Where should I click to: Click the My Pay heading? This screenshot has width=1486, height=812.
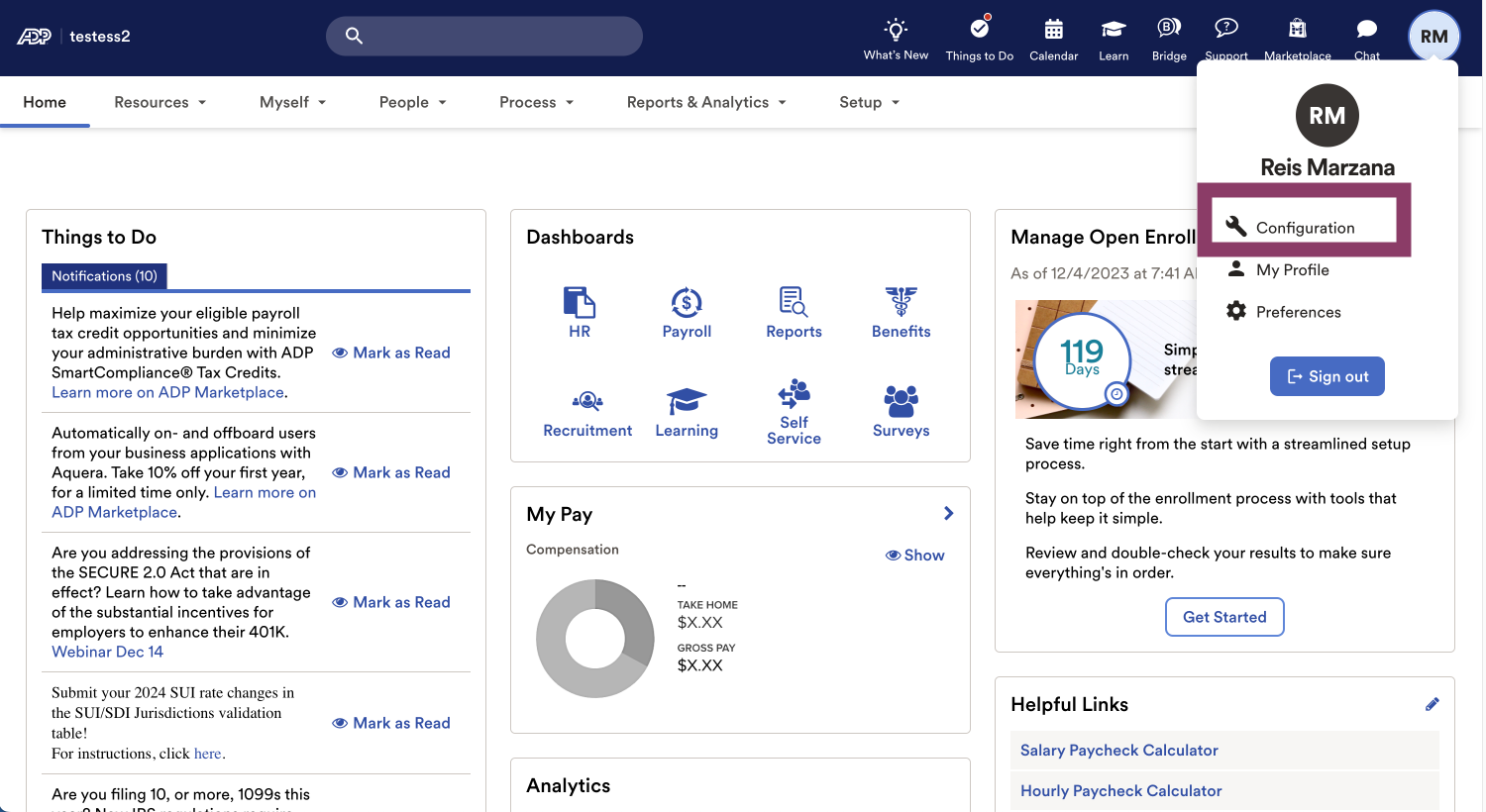[559, 514]
